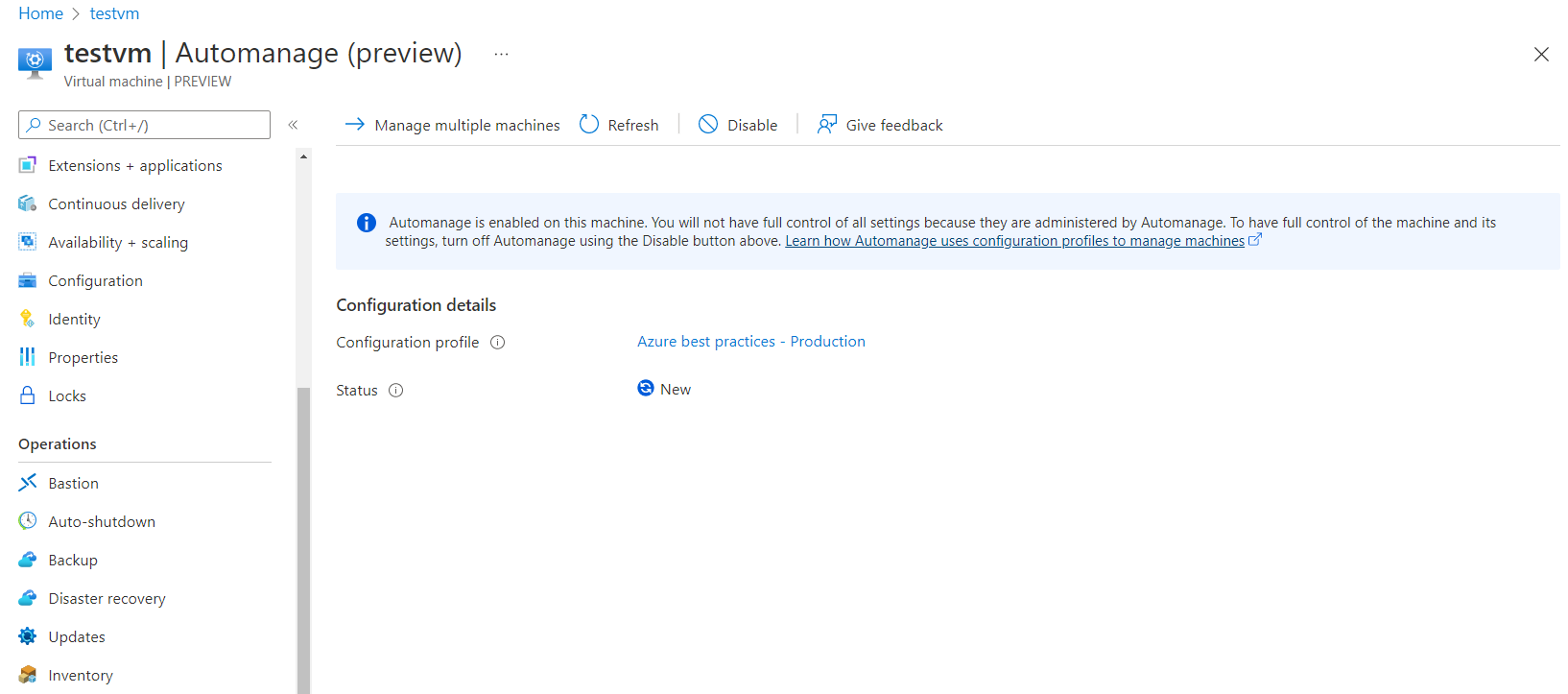Focus the Search (Ctrl+/) field

[x=144, y=125]
